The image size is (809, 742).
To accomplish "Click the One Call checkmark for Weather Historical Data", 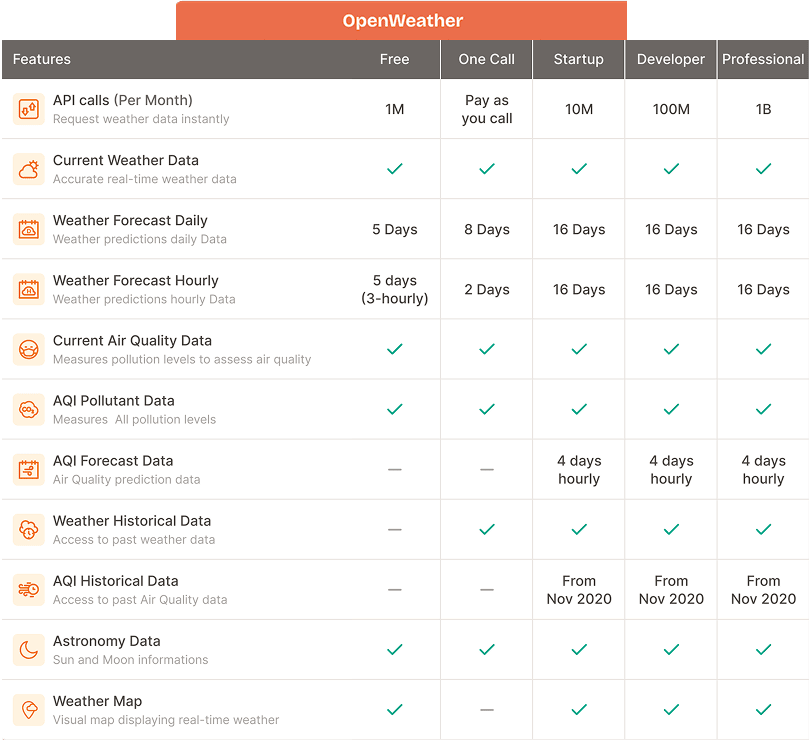I will pos(486,529).
